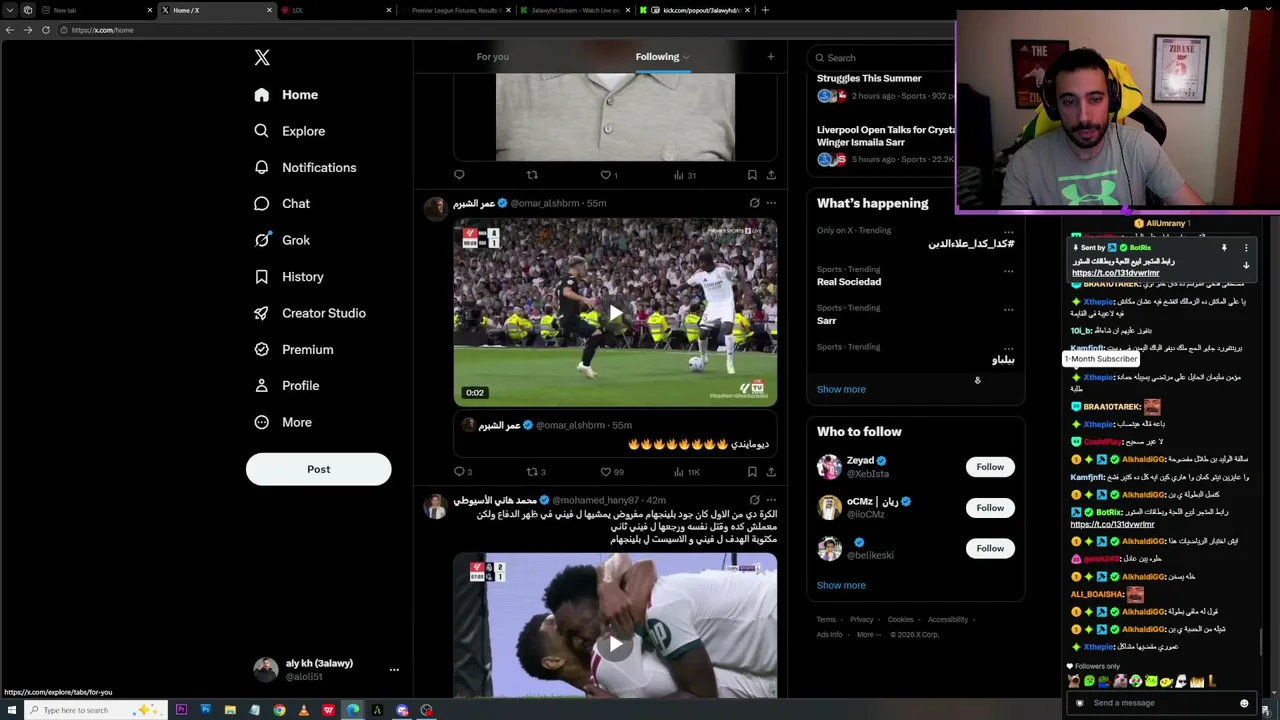The image size is (1280, 720).
Task: Open the Premium page
Action: coord(294,350)
